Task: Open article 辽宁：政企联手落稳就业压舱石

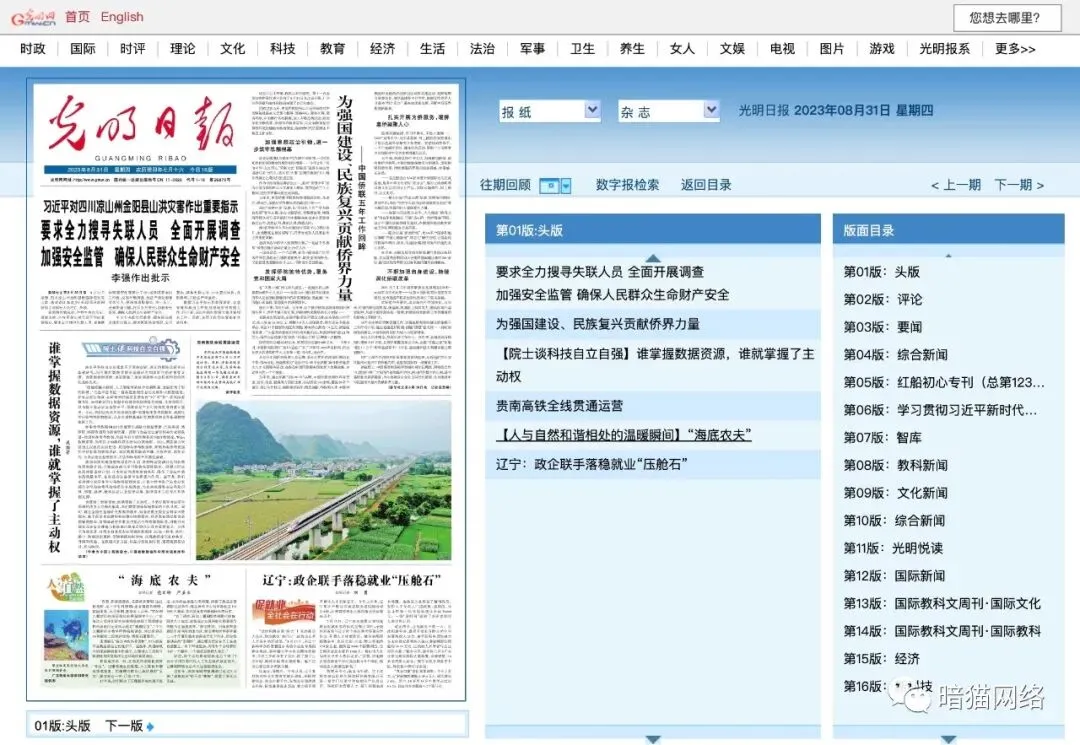Action: click(x=591, y=464)
